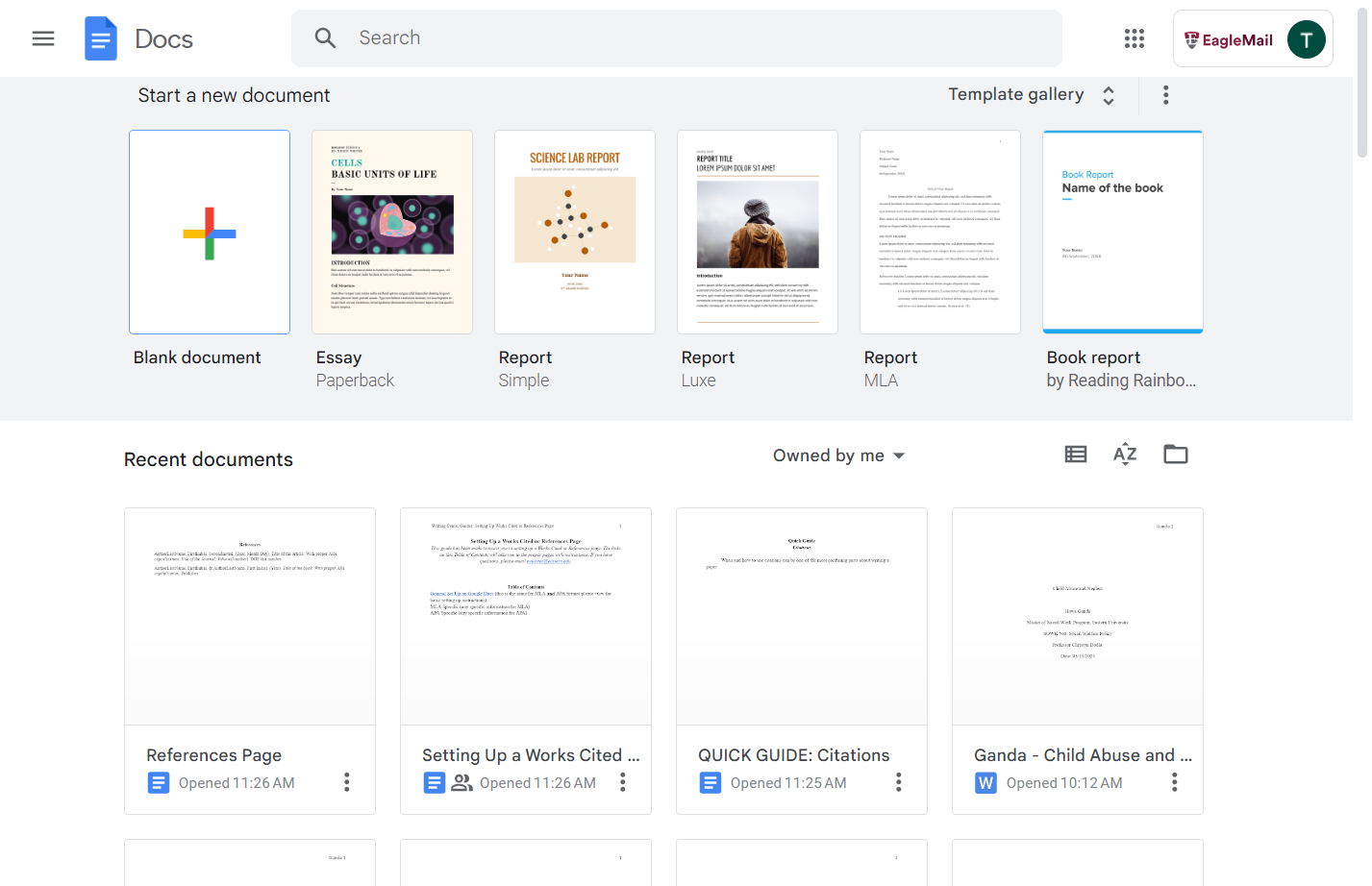Viewport: 1372px width, 886px height.
Task: Choose the Report Luxe template
Action: 758,233
